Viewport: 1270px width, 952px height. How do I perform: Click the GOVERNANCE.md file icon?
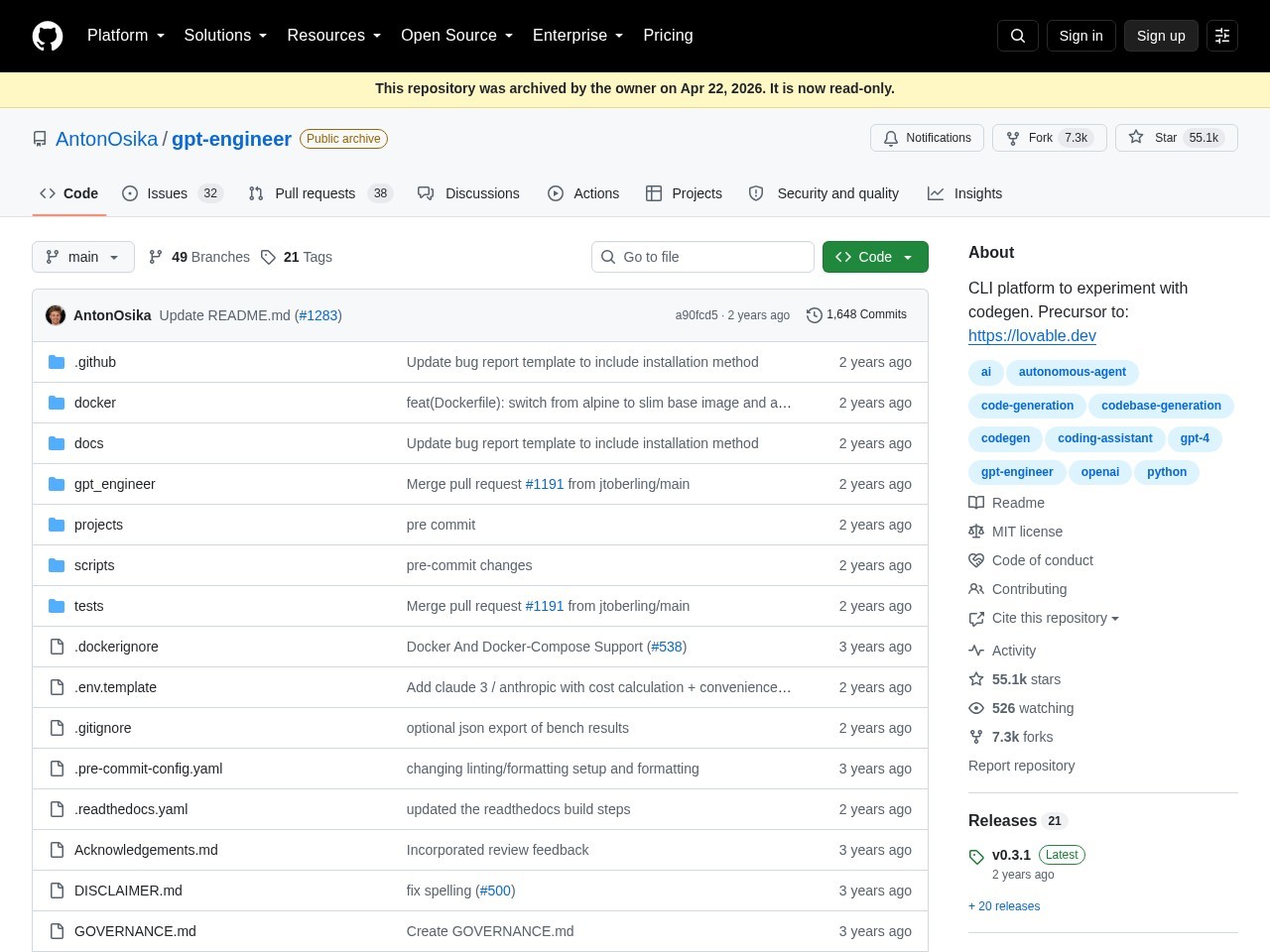(57, 931)
